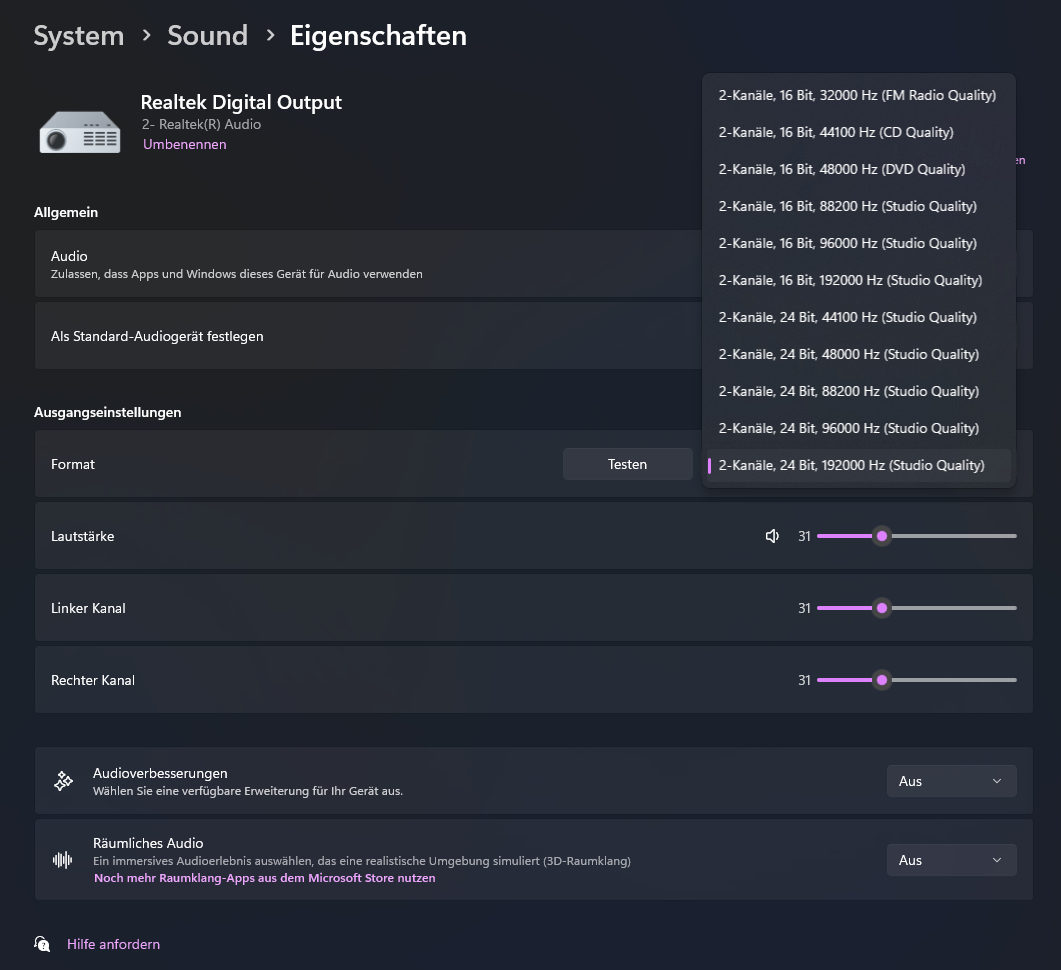This screenshot has width=1061, height=970.
Task: Pick 24 Bit, 96000 Hz Studio Quality
Action: coord(848,428)
